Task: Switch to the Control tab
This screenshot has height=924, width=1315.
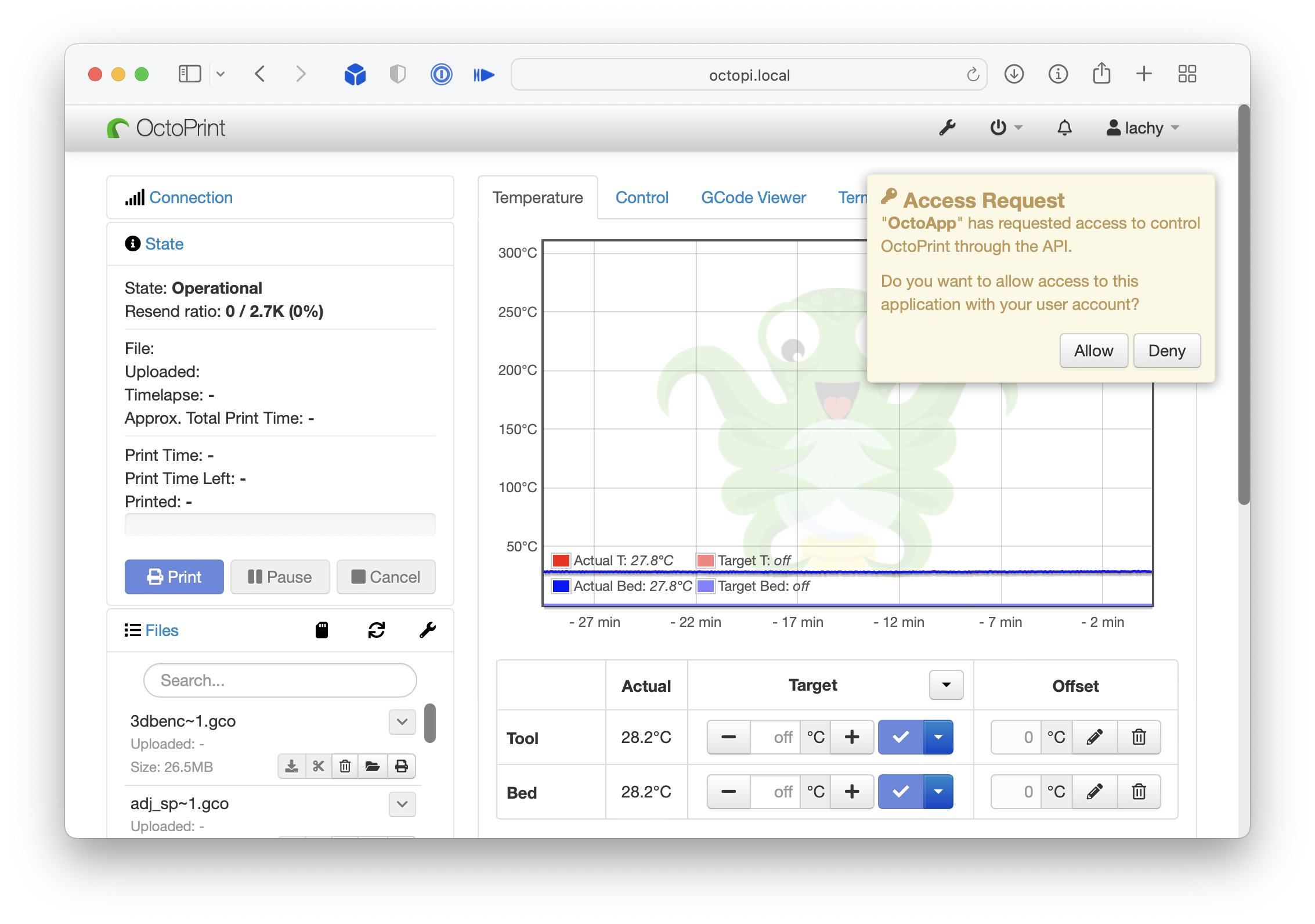Action: (x=642, y=198)
